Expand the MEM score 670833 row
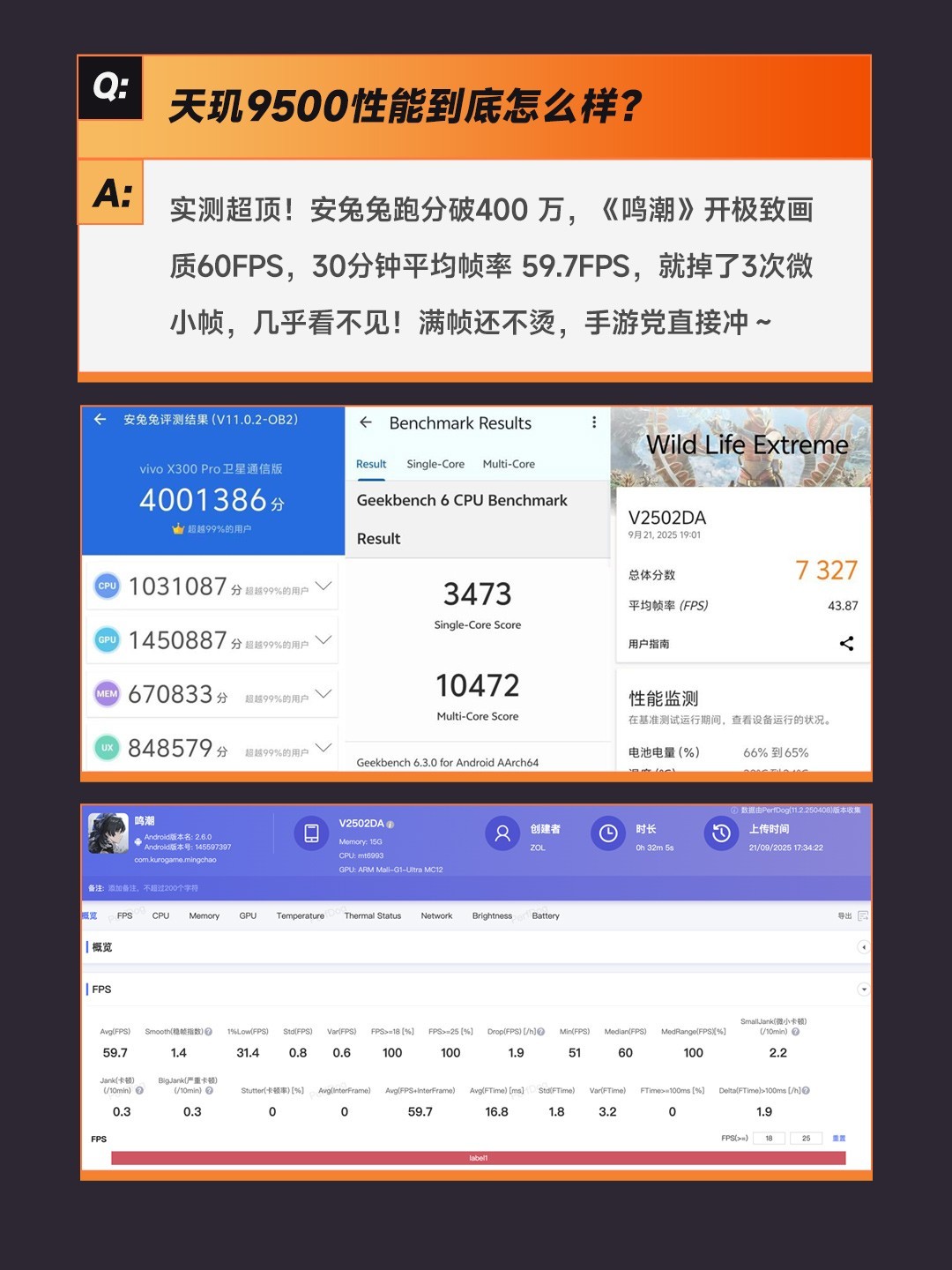The image size is (952, 1270). [x=324, y=694]
